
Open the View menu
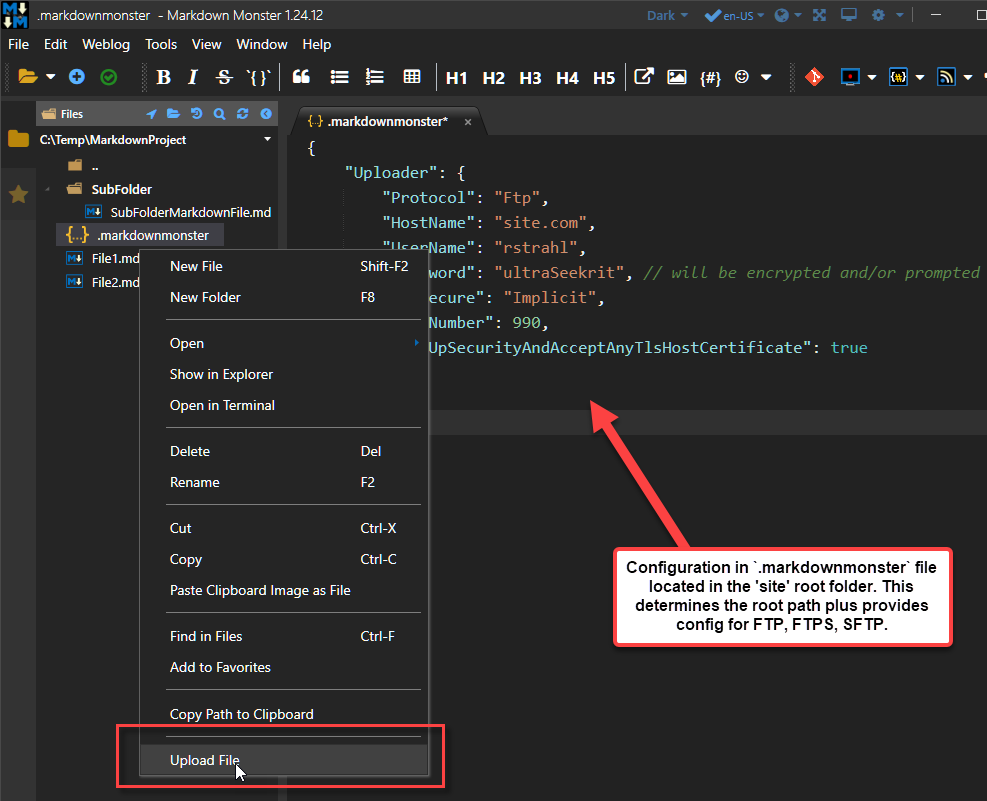click(x=206, y=44)
